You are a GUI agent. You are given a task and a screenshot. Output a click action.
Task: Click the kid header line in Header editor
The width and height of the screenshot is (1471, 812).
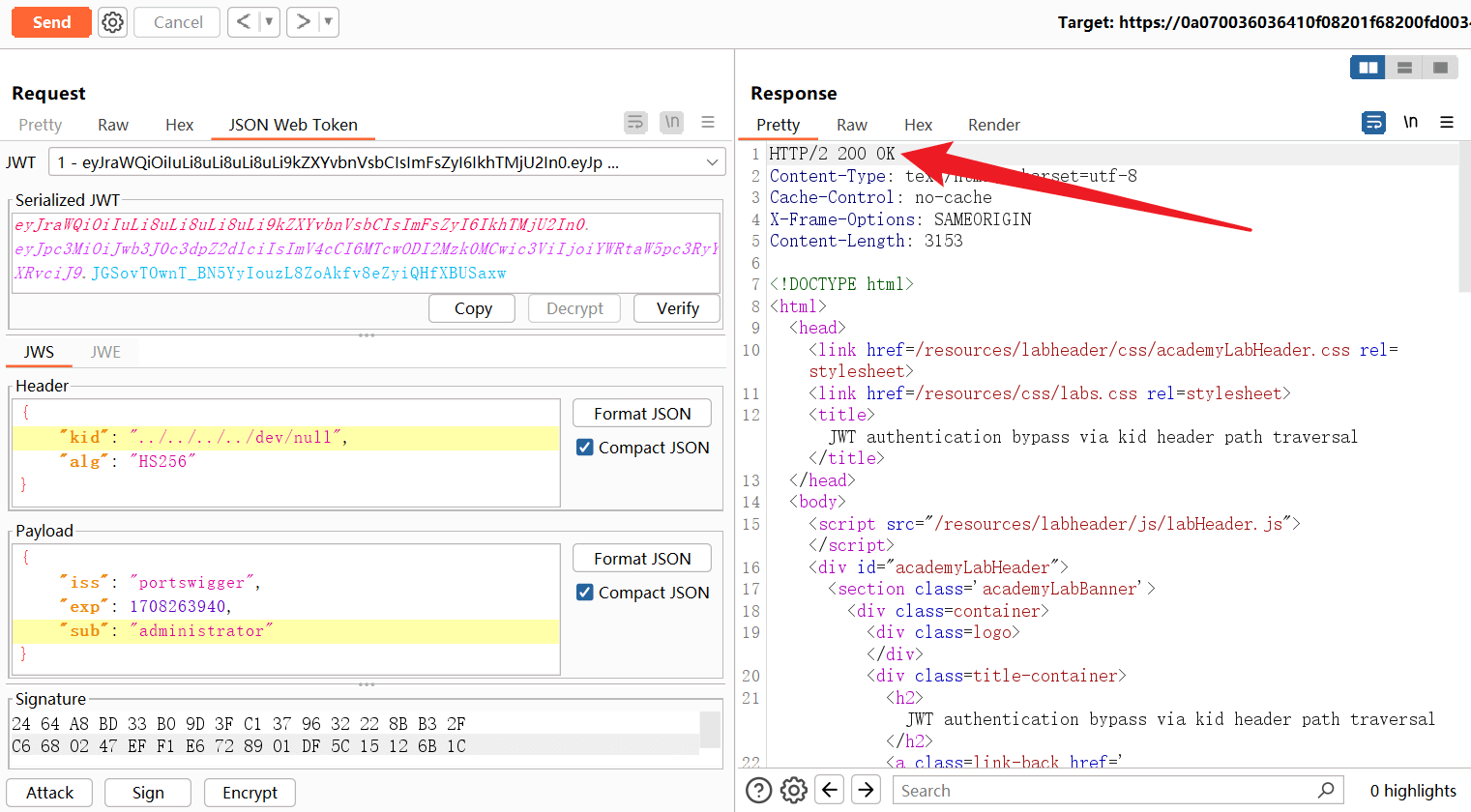[286, 438]
